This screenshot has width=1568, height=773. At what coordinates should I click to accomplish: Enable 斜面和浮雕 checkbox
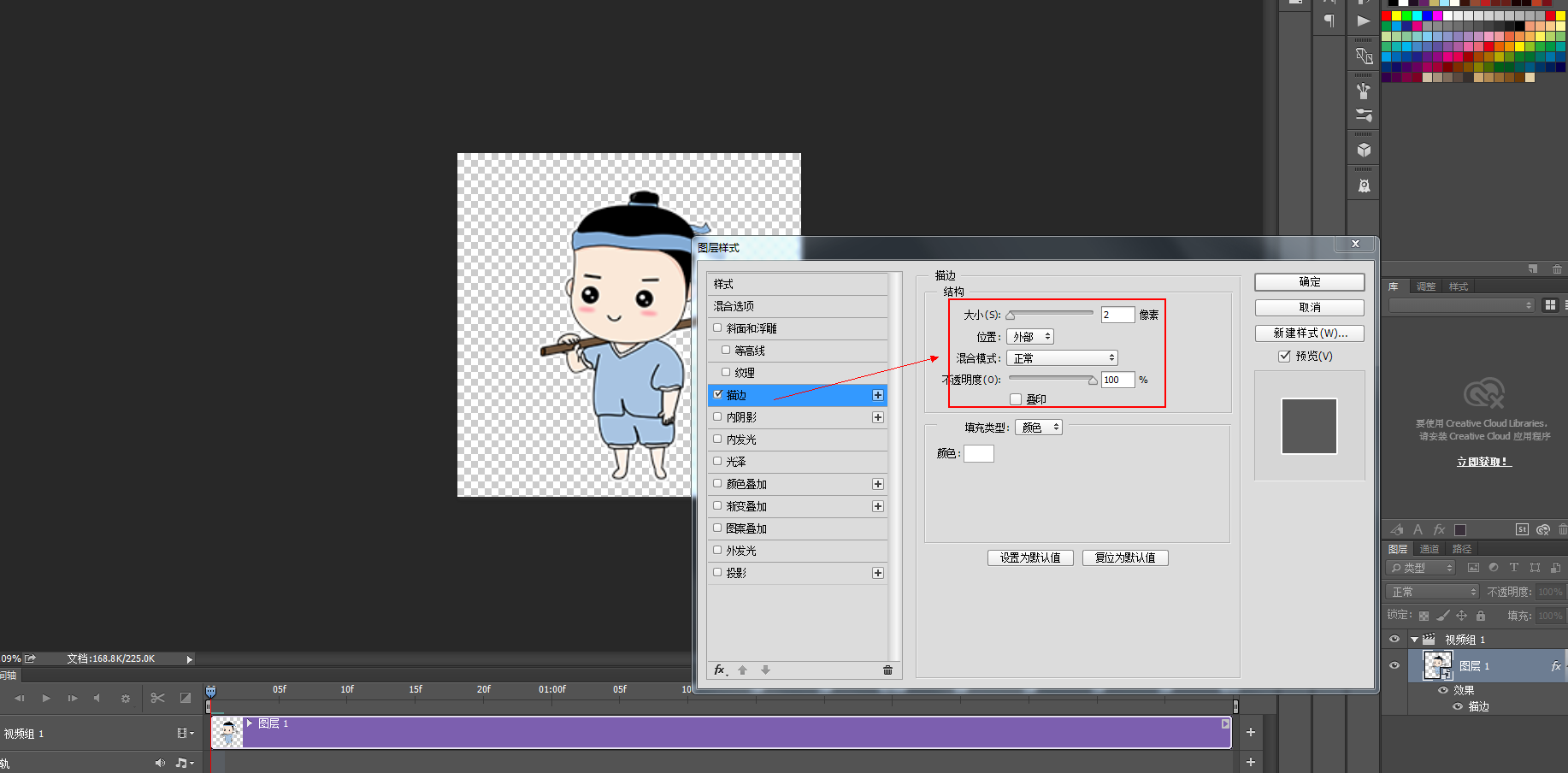click(x=717, y=327)
